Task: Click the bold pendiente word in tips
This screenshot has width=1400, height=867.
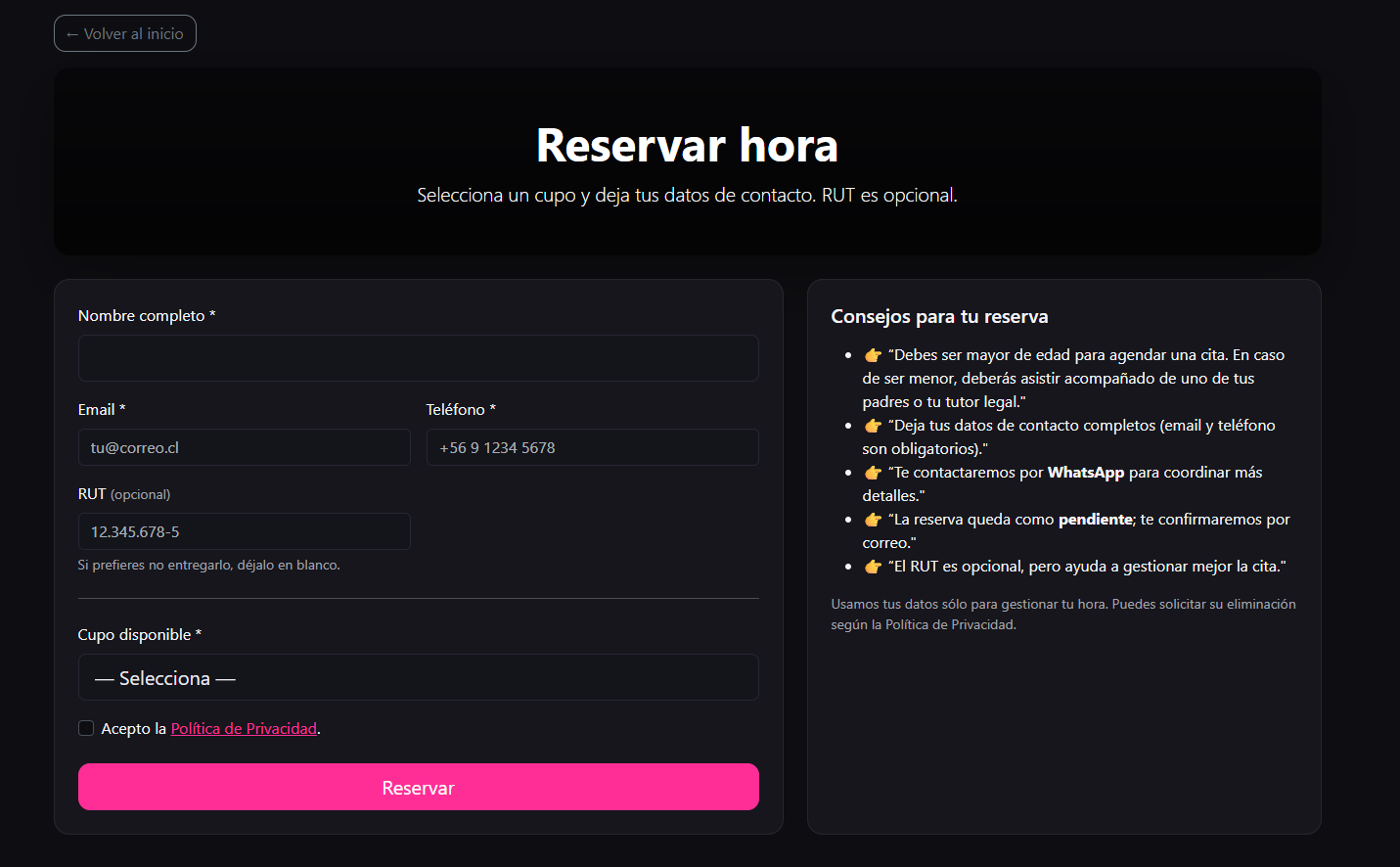Action: (x=1095, y=520)
